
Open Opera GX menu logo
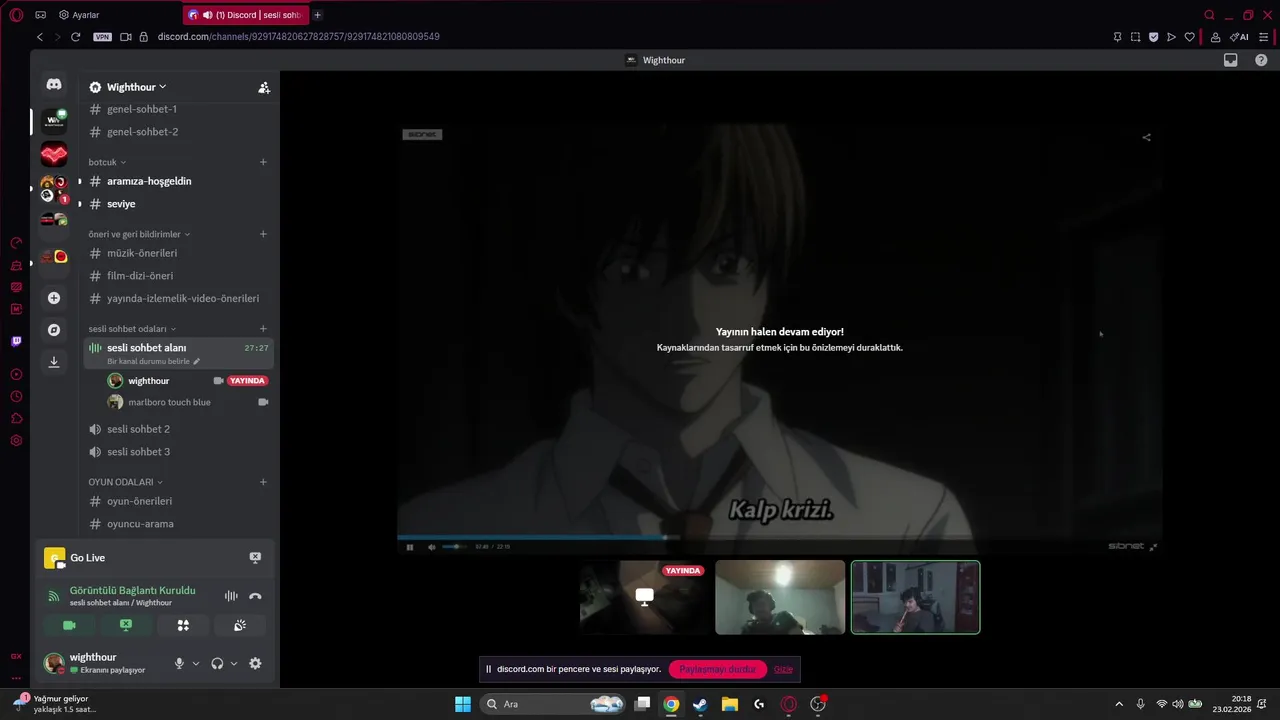coord(16,15)
